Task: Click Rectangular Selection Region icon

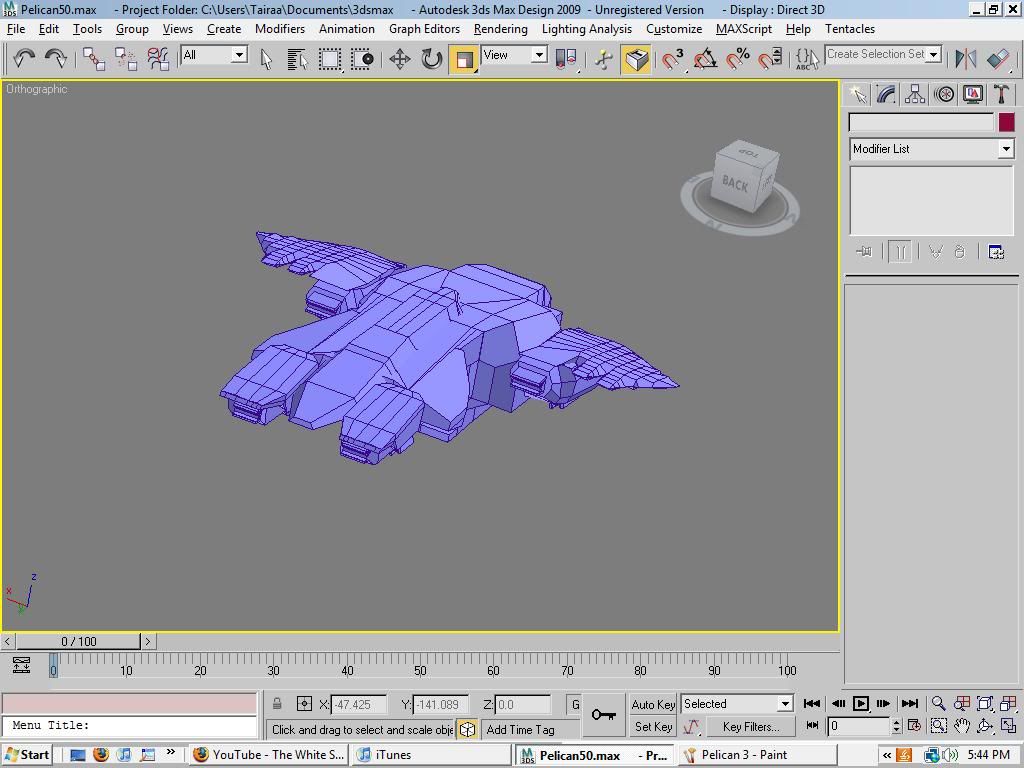Action: coord(330,59)
